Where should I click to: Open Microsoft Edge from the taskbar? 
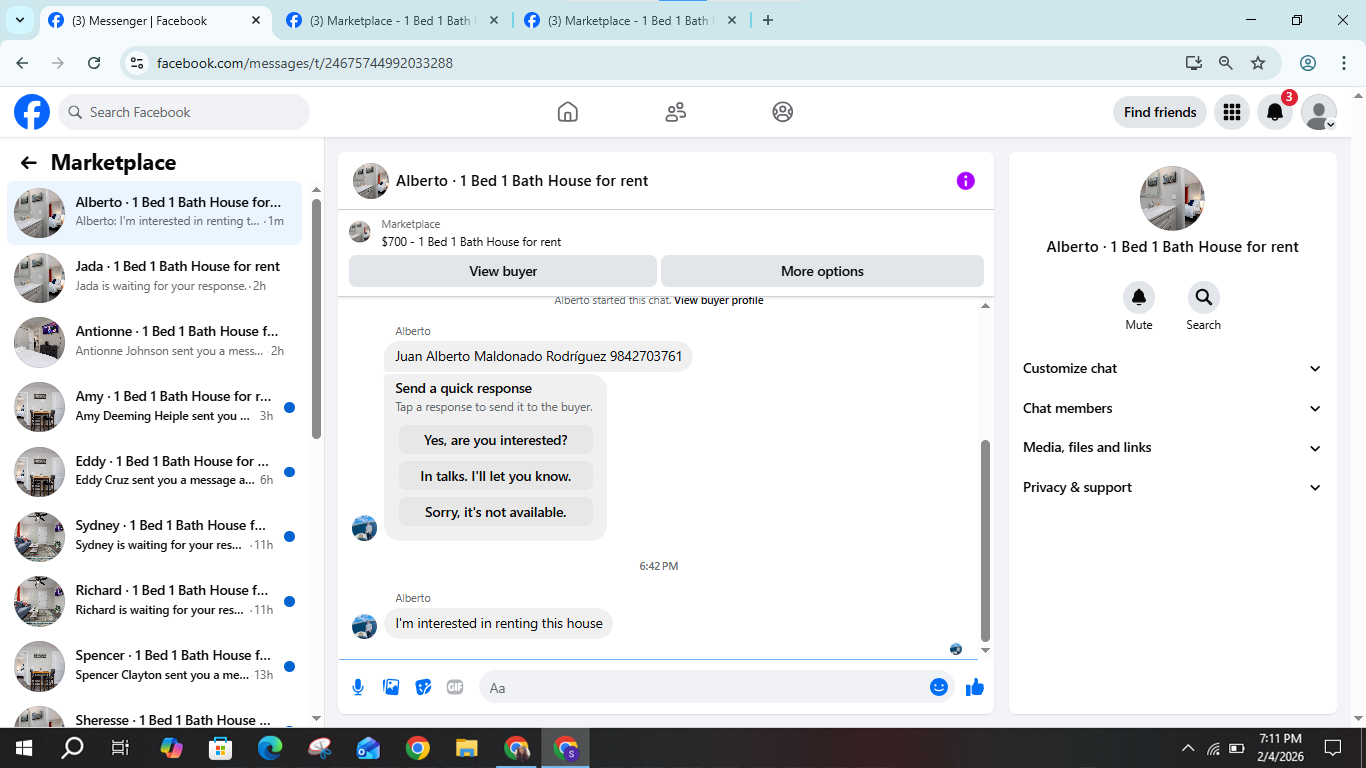pyautogui.click(x=270, y=748)
